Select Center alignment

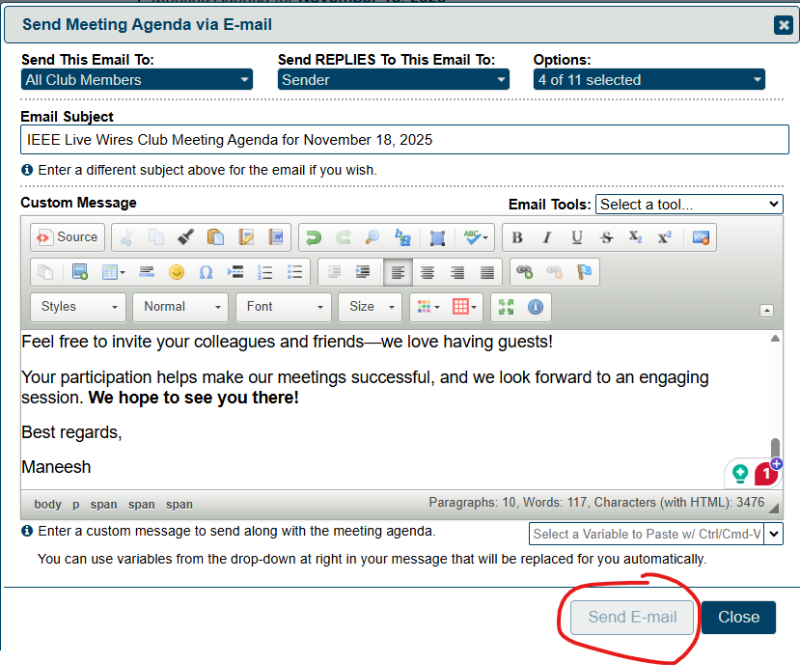pos(428,272)
